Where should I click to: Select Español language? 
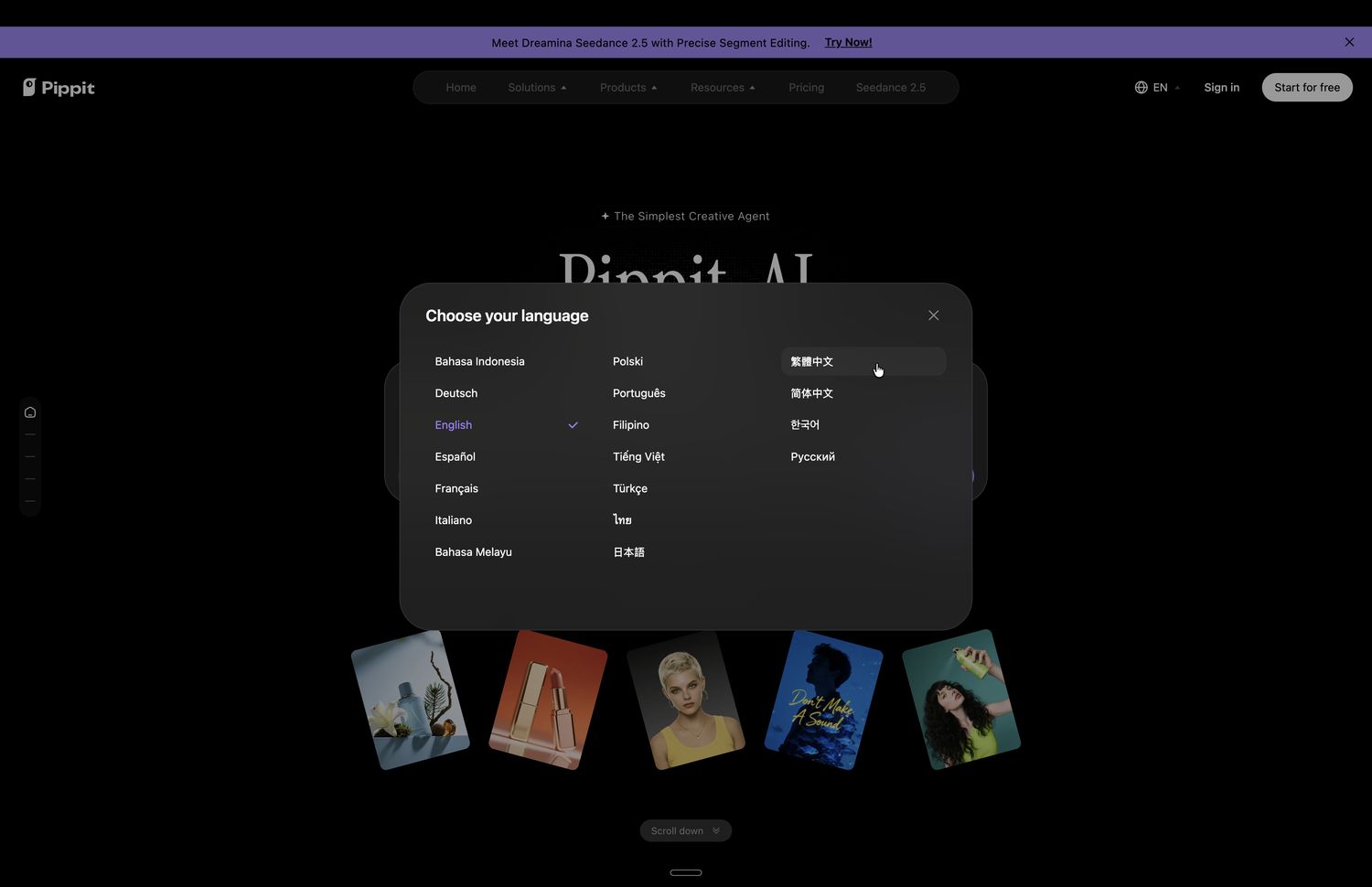[506, 456]
